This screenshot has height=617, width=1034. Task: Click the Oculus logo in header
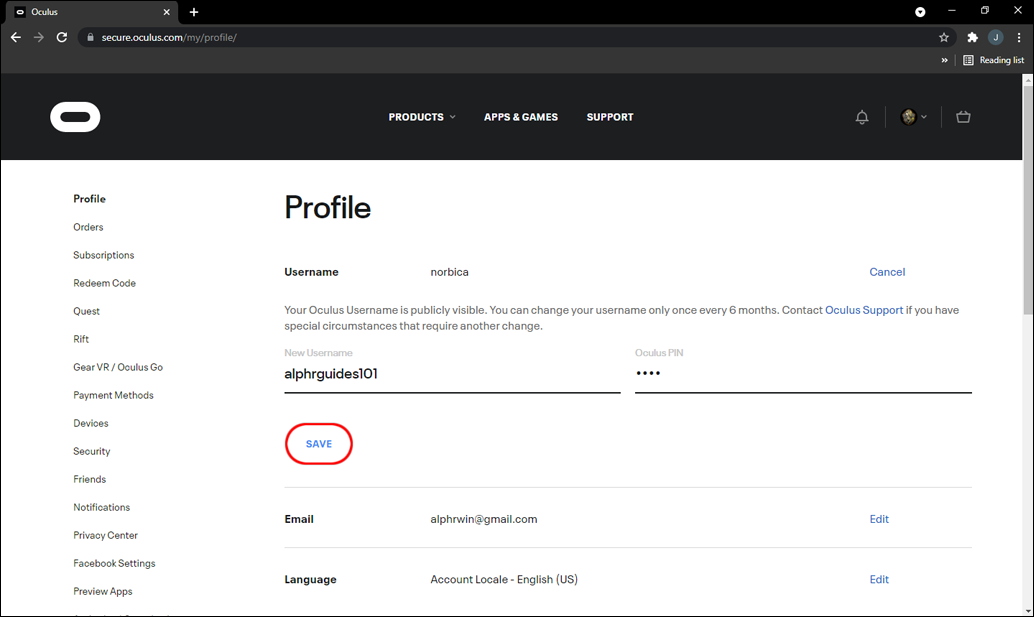(x=75, y=117)
